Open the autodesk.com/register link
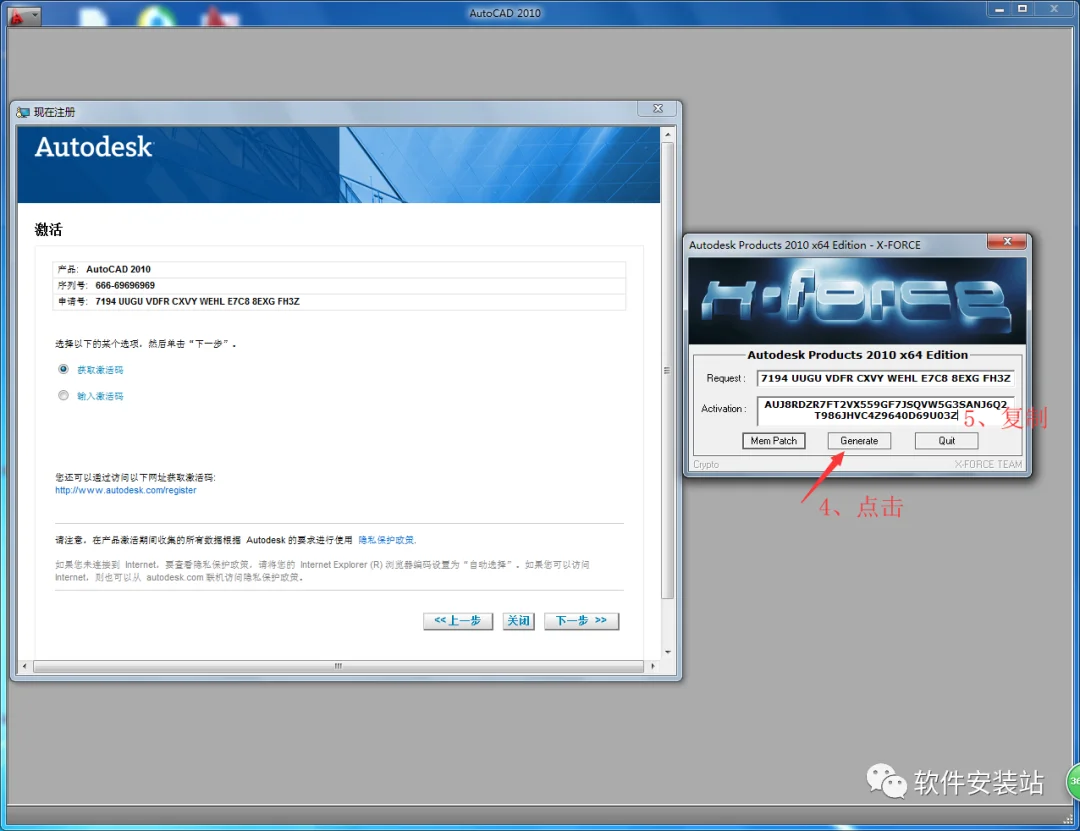This screenshot has height=831, width=1080. click(x=125, y=491)
